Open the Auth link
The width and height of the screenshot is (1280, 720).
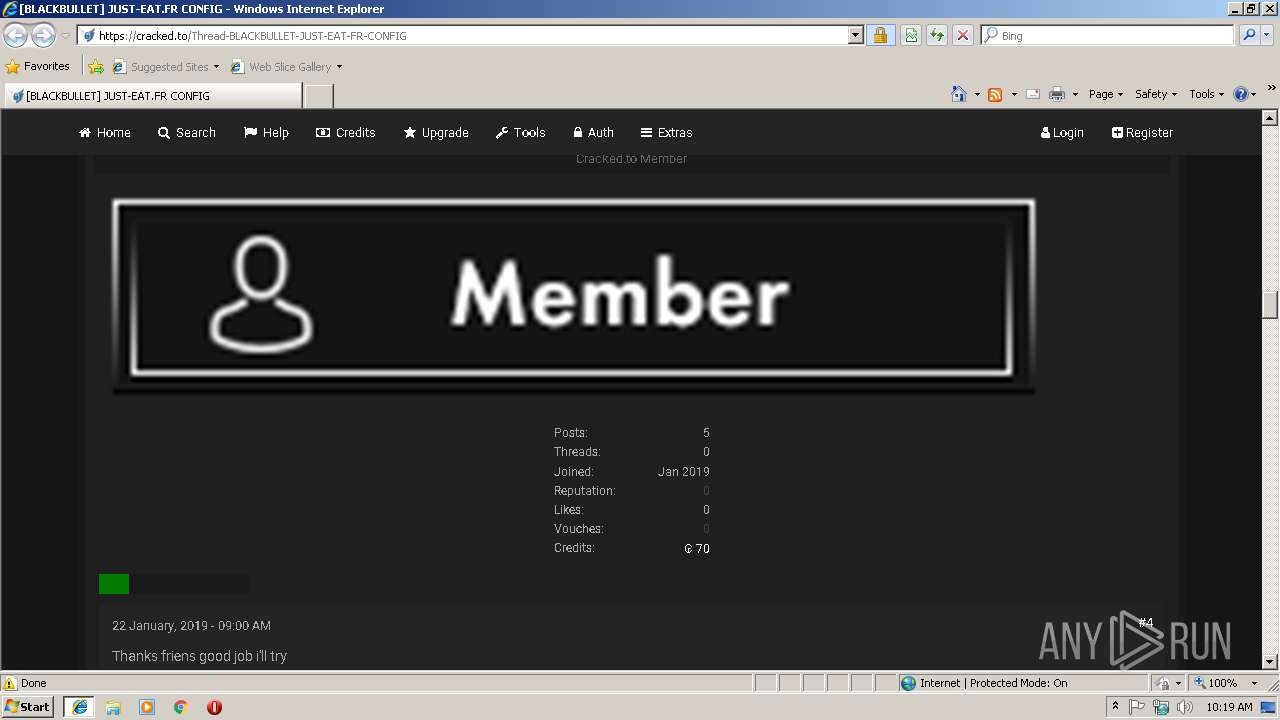(x=593, y=132)
